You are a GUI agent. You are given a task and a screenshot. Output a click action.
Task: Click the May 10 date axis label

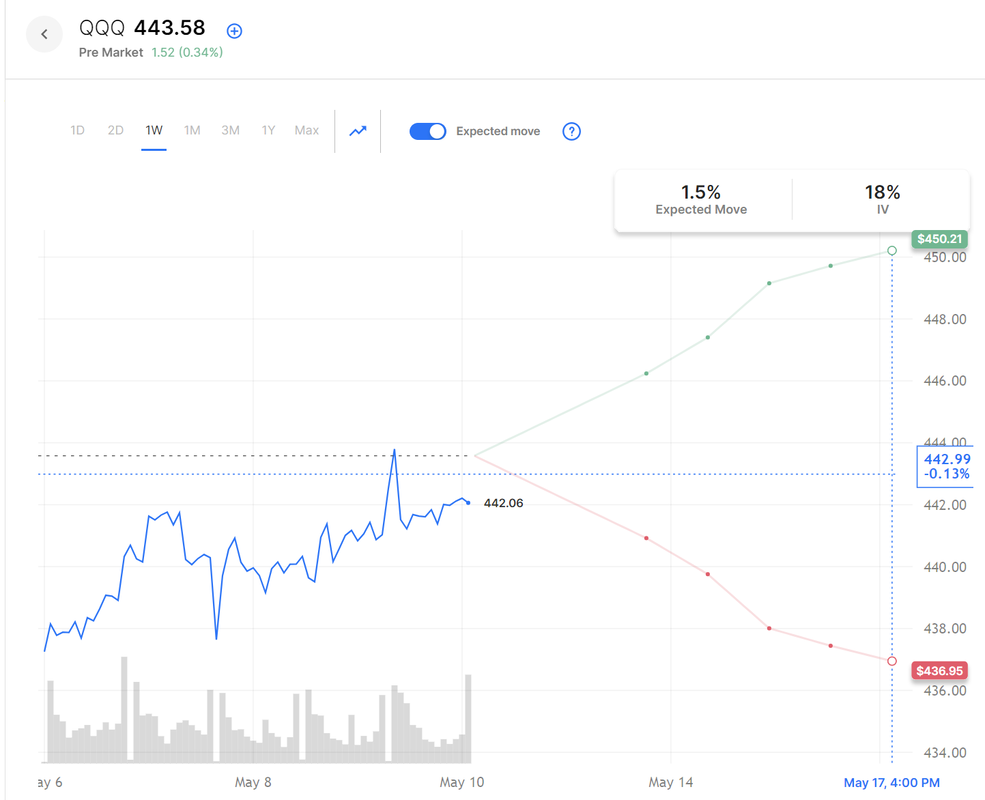[x=462, y=782]
